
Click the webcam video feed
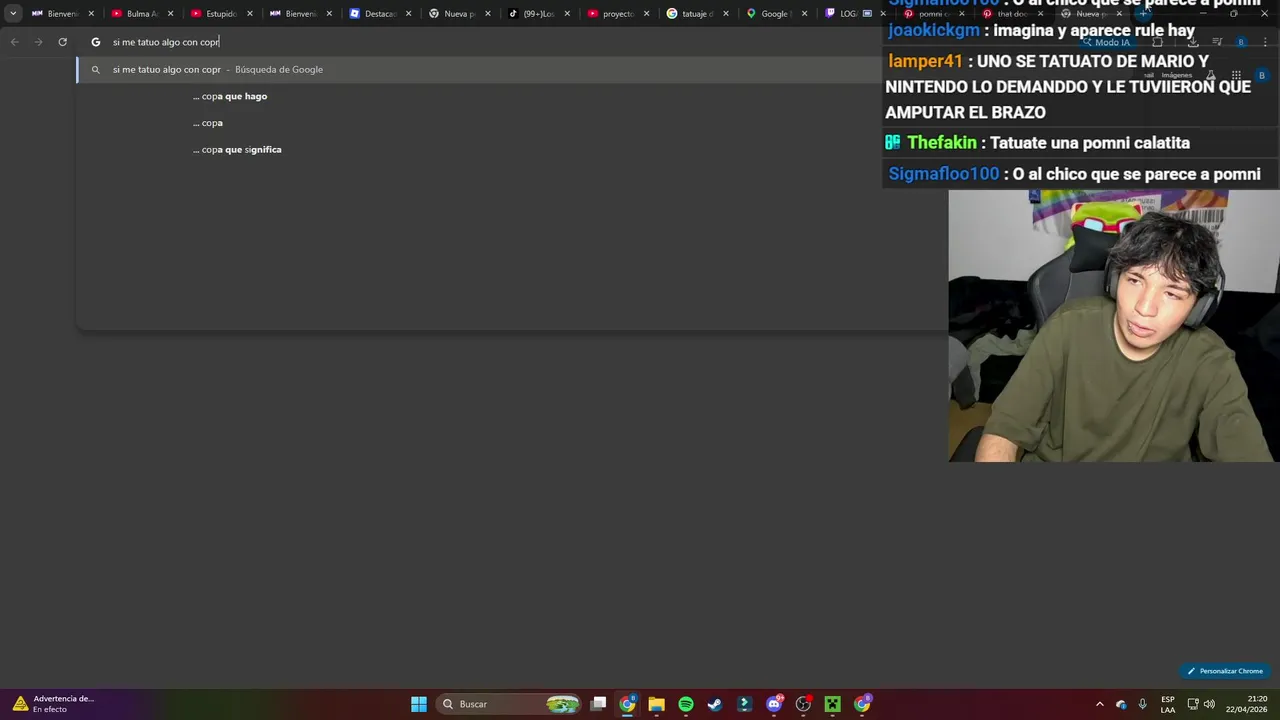pos(1114,326)
